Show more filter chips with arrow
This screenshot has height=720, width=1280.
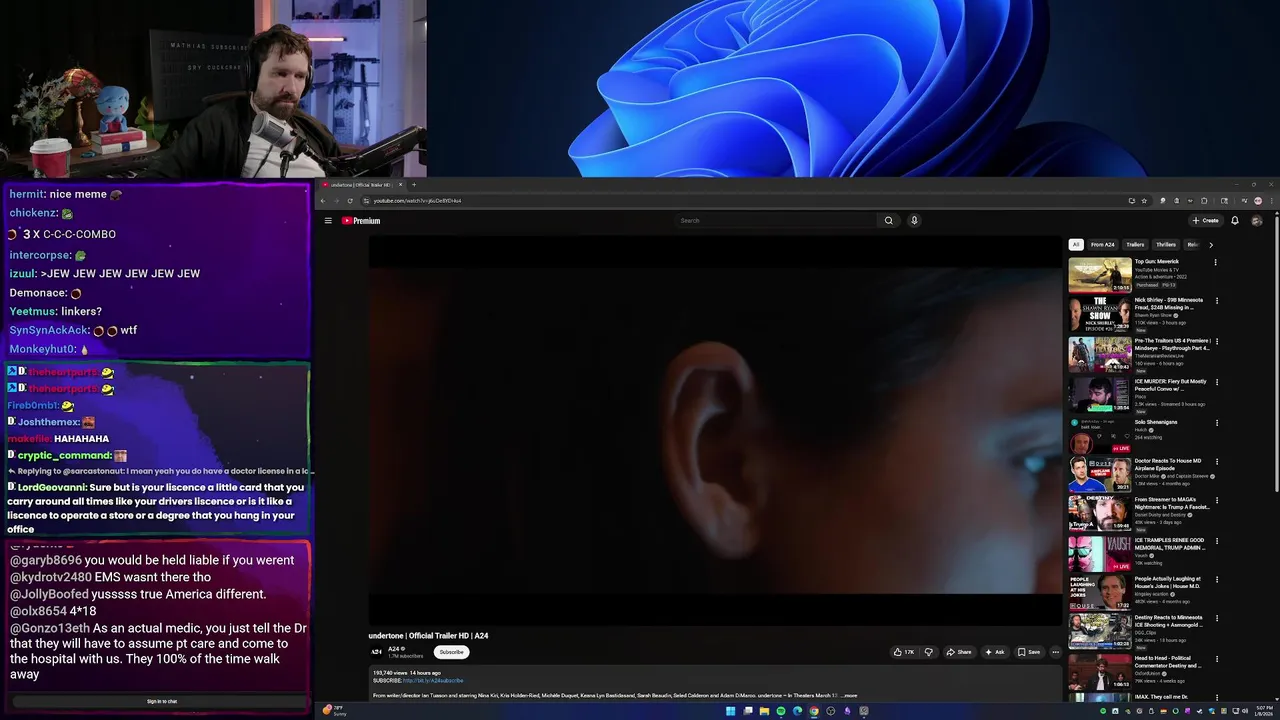pyautogui.click(x=1211, y=245)
